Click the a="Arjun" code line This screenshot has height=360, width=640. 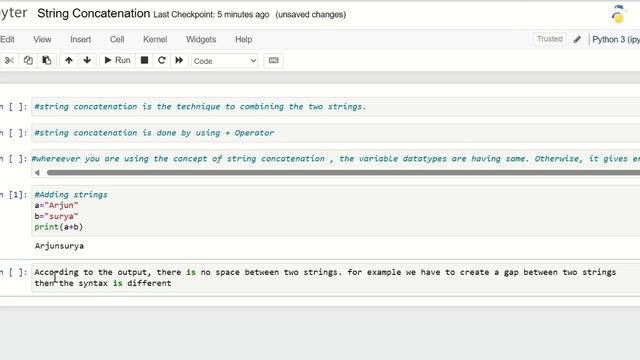click(56, 205)
